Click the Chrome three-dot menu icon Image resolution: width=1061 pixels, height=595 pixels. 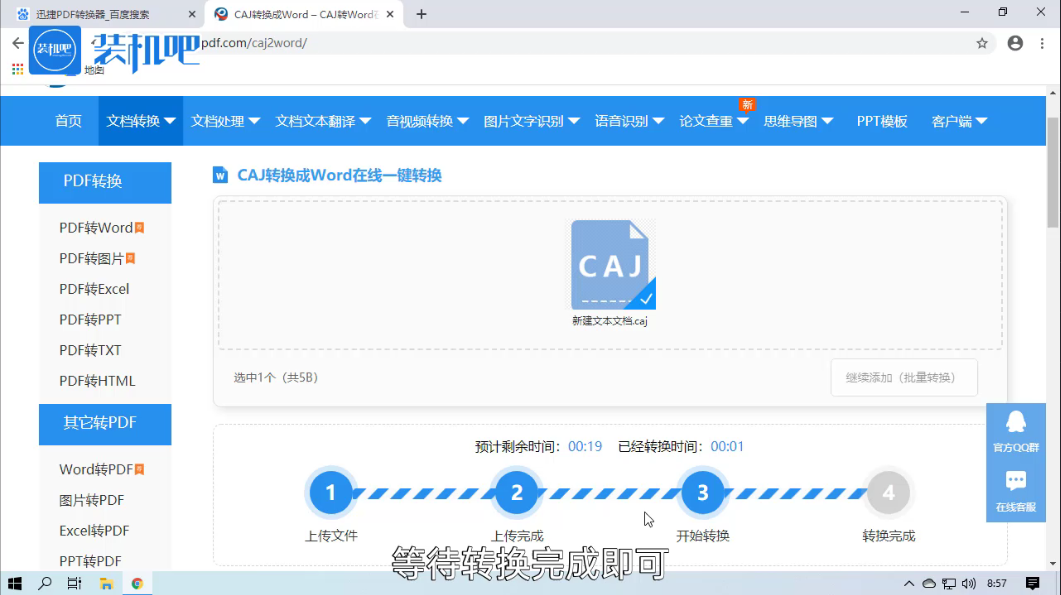click(1043, 43)
